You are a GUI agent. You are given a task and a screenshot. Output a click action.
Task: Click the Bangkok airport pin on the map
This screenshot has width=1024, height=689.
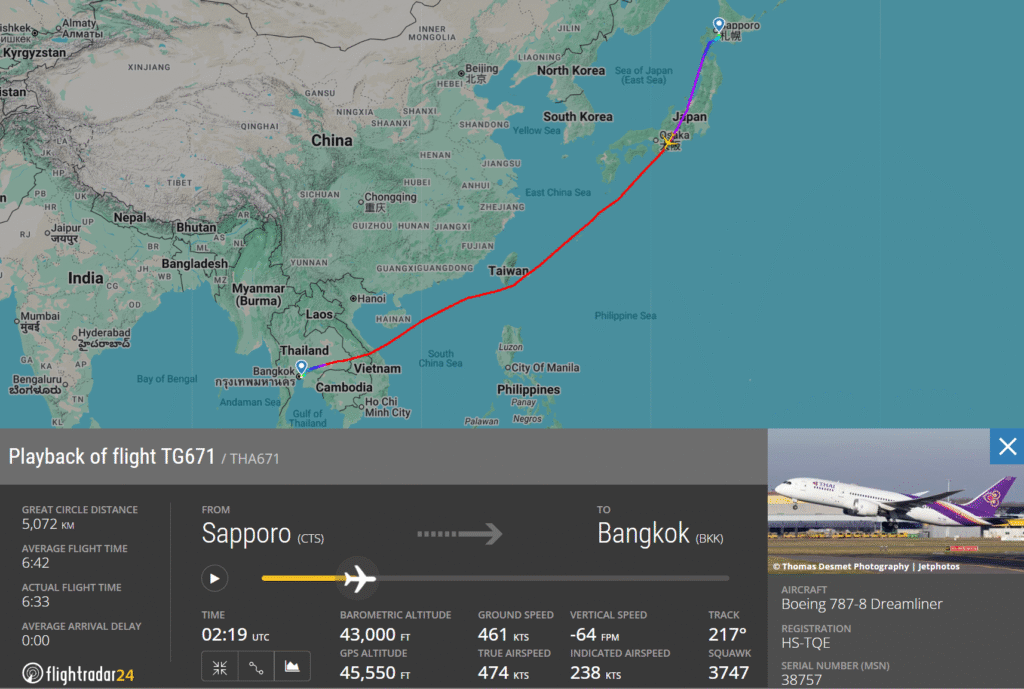[x=301, y=368]
